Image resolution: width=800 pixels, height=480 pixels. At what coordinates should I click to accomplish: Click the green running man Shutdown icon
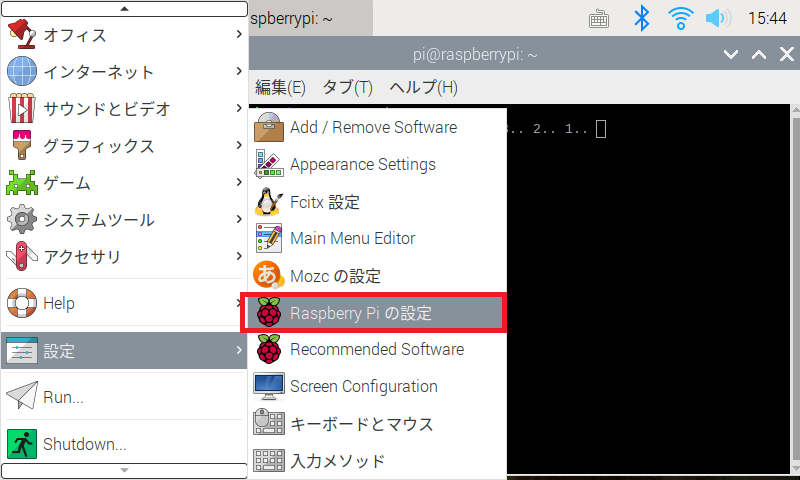pos(22,444)
